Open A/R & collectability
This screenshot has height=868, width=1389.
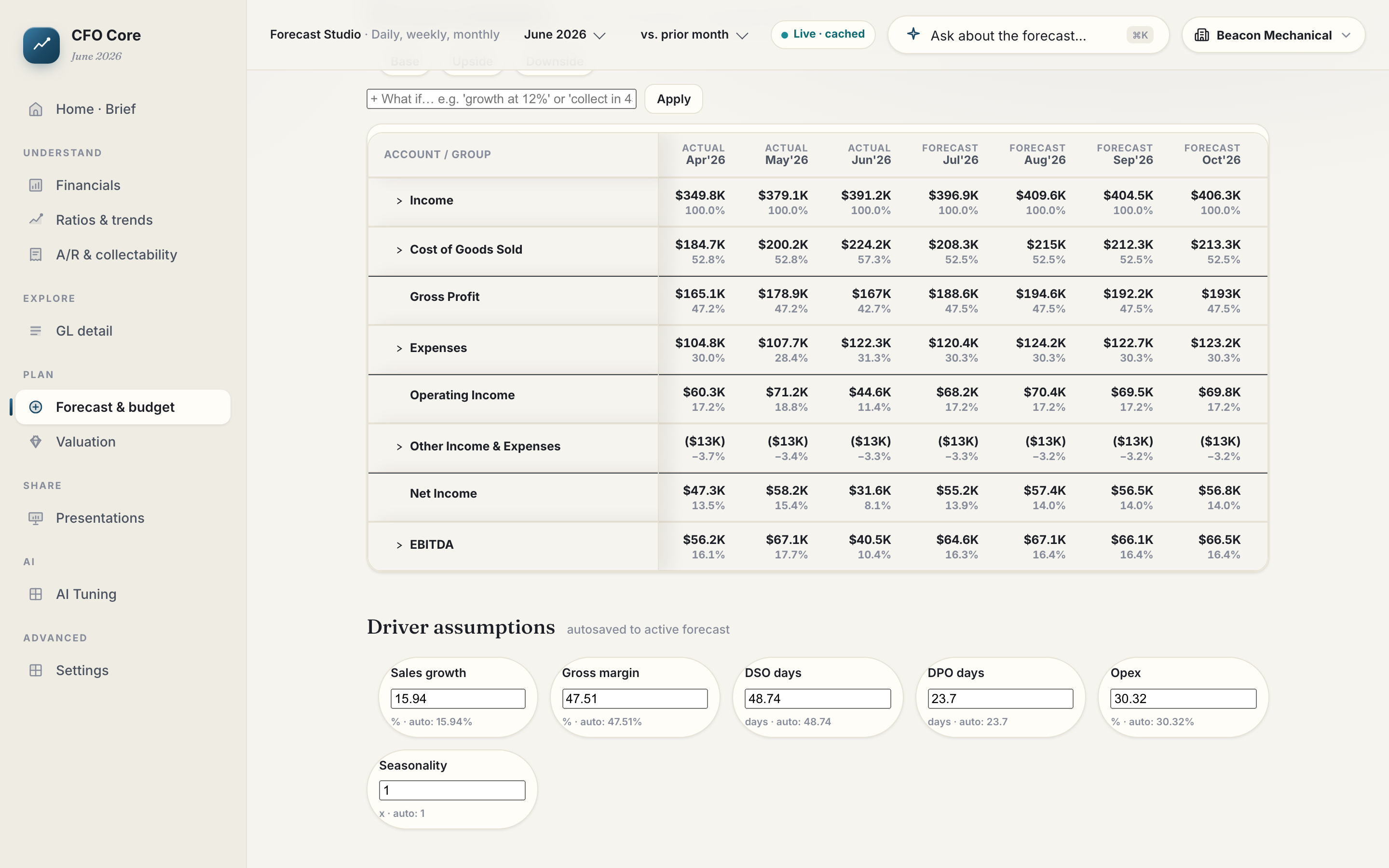pos(123,254)
